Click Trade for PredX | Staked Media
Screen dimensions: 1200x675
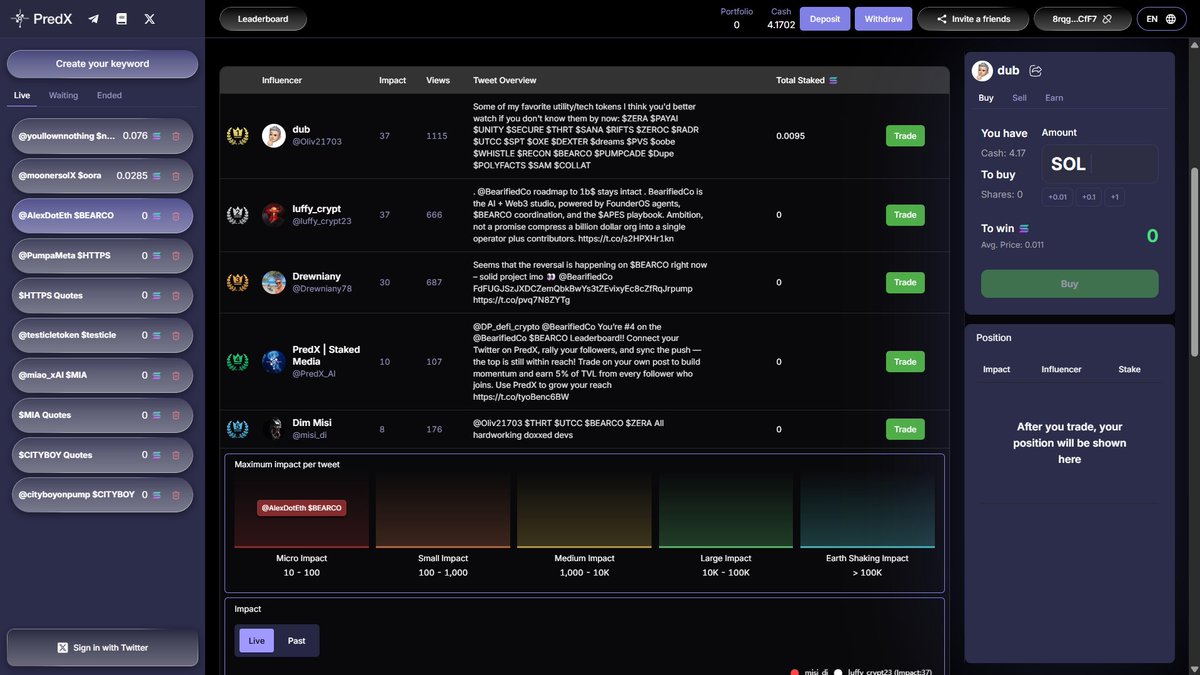tap(905, 362)
